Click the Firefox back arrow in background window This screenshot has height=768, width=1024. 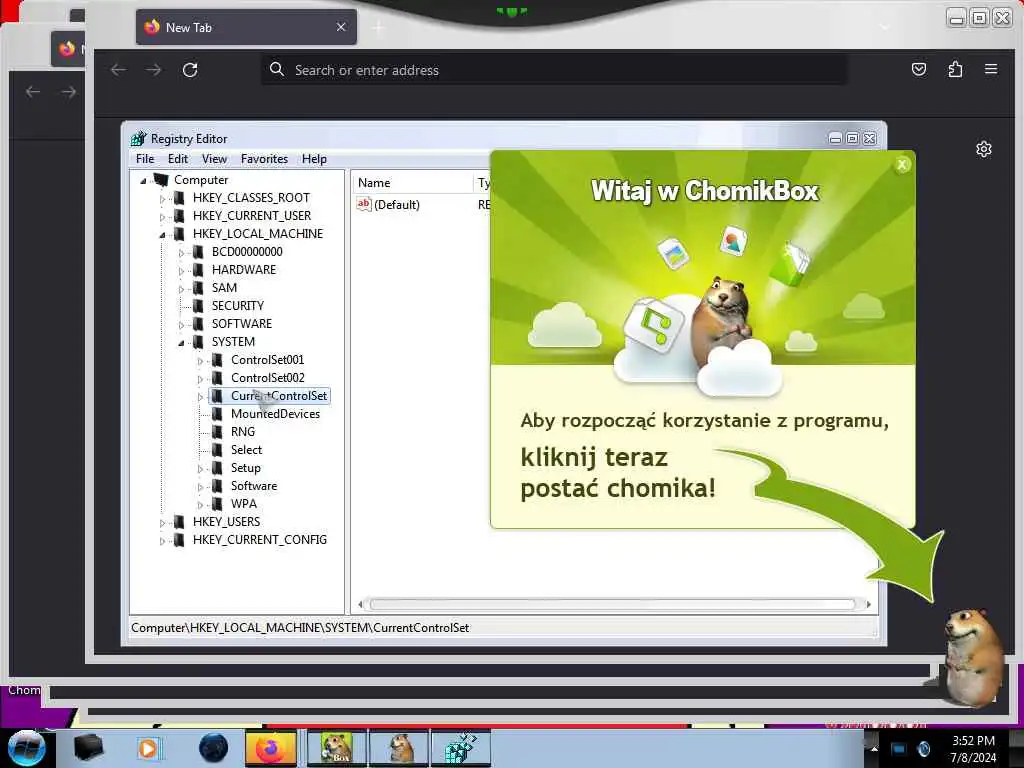tap(33, 92)
